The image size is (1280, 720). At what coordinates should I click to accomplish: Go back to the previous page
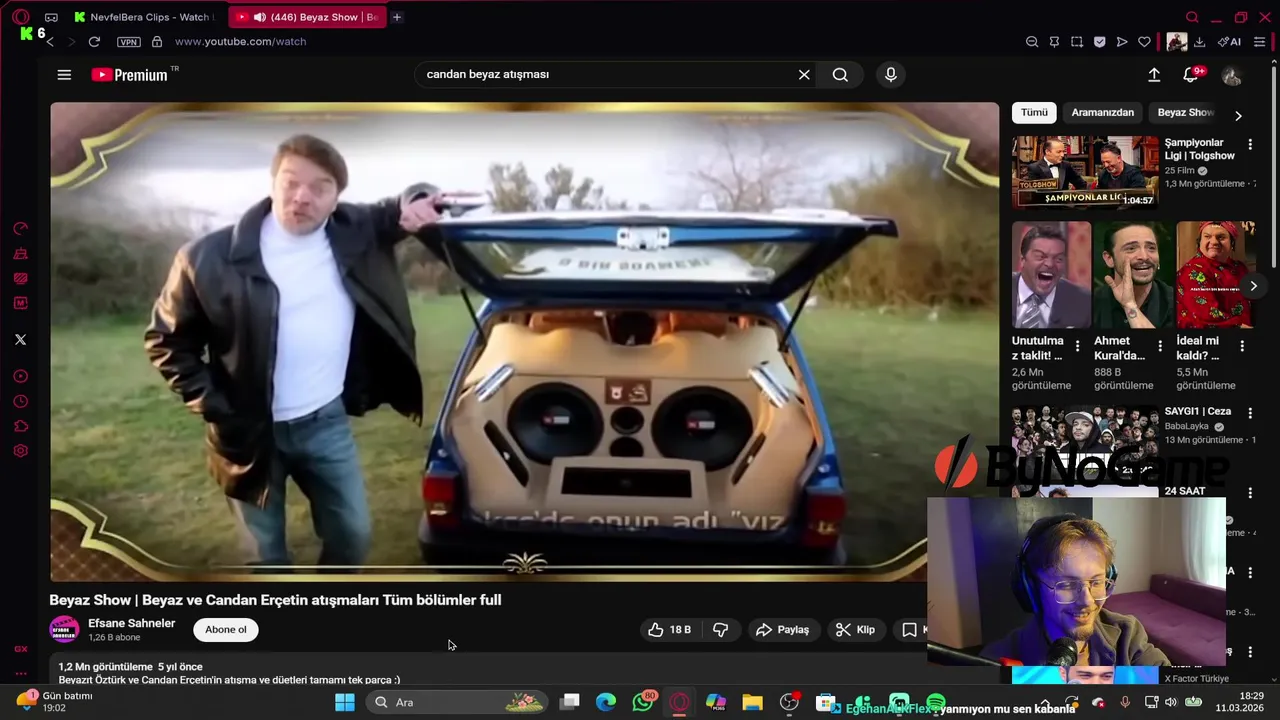[x=49, y=42]
